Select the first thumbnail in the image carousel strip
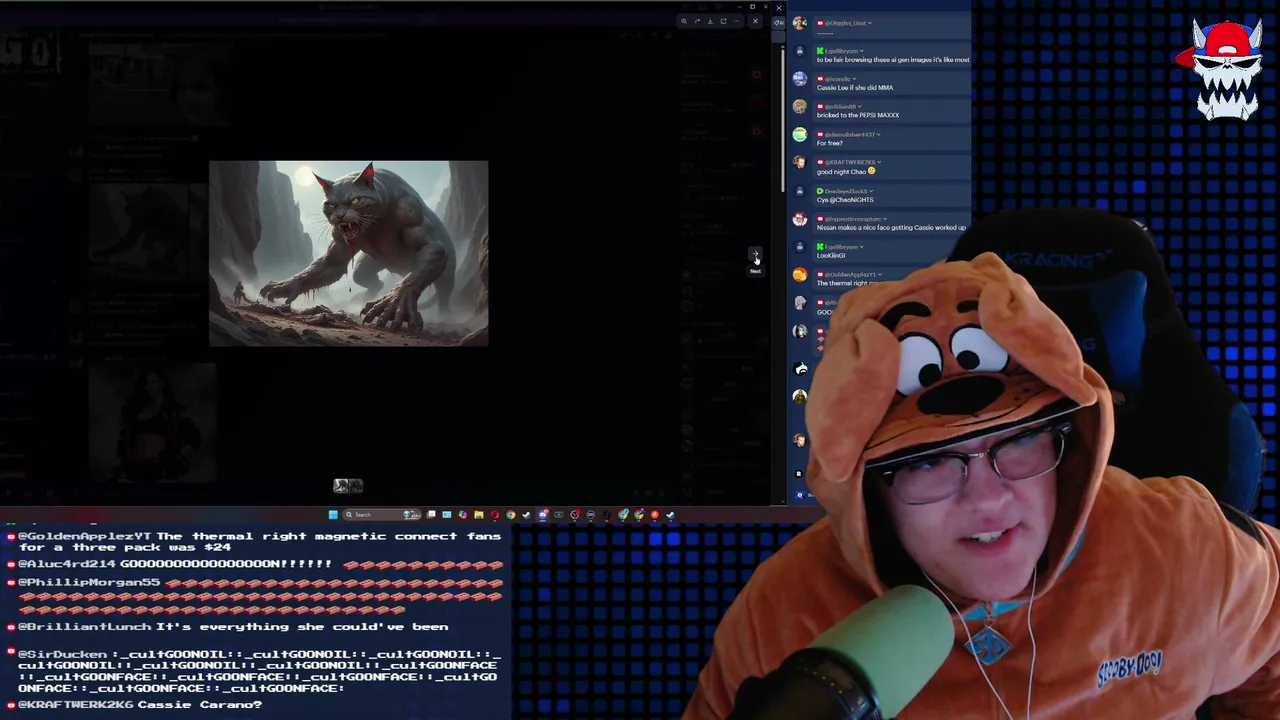The width and height of the screenshot is (1280, 720). [341, 486]
